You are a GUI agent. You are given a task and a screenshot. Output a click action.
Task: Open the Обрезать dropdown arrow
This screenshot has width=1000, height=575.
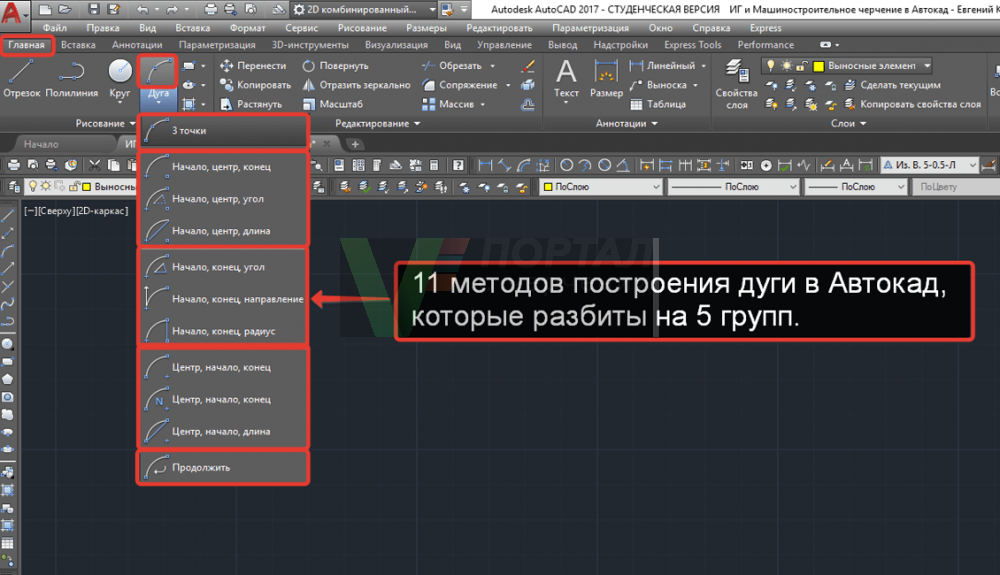[492, 66]
